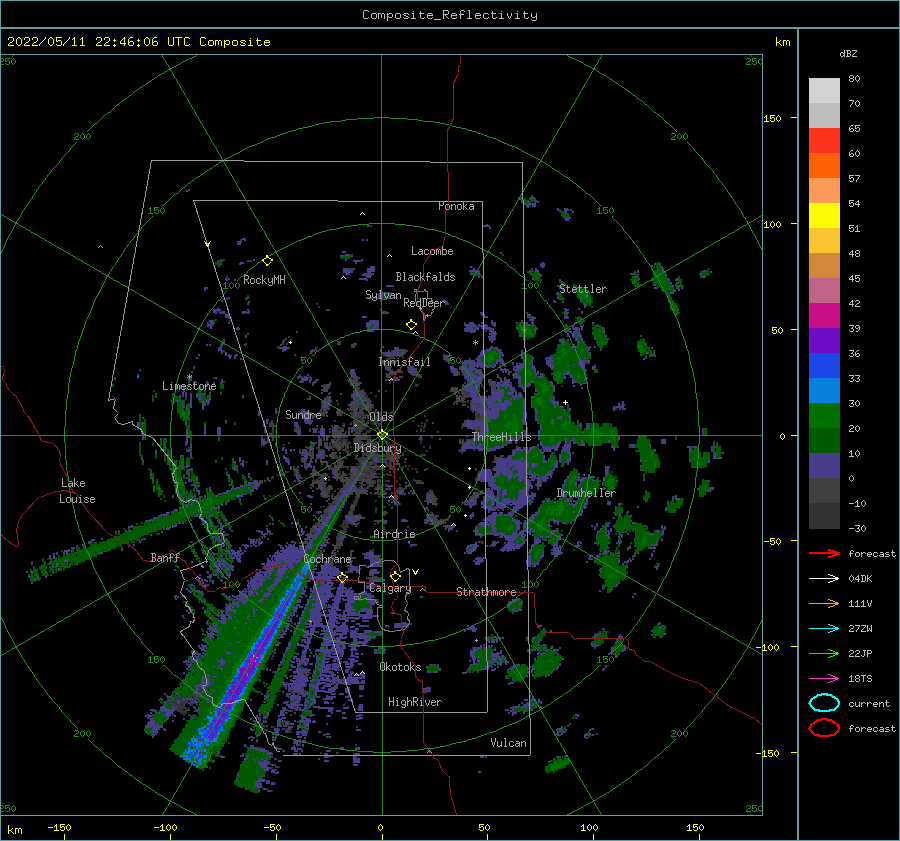
Task: Click the Stettler city label
Action: pyautogui.click(x=583, y=289)
